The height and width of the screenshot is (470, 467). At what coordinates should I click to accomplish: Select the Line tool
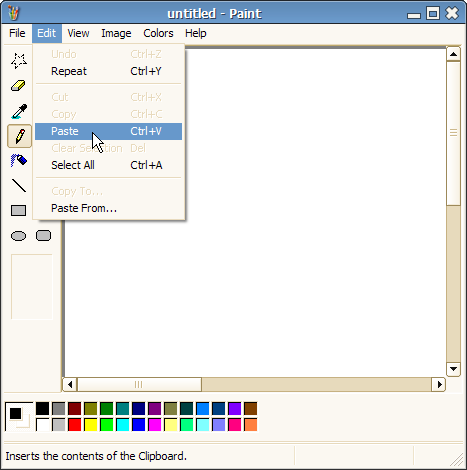[19, 186]
